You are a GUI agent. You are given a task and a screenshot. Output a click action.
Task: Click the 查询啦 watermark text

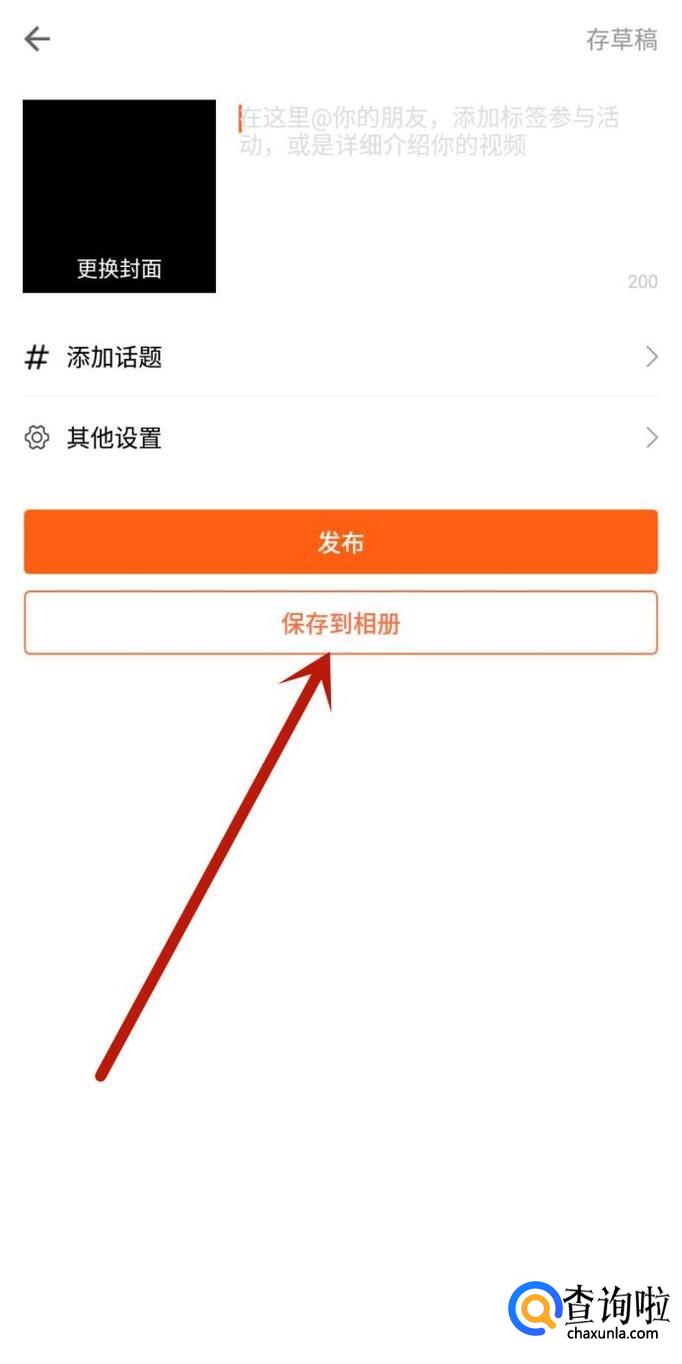(616, 1302)
